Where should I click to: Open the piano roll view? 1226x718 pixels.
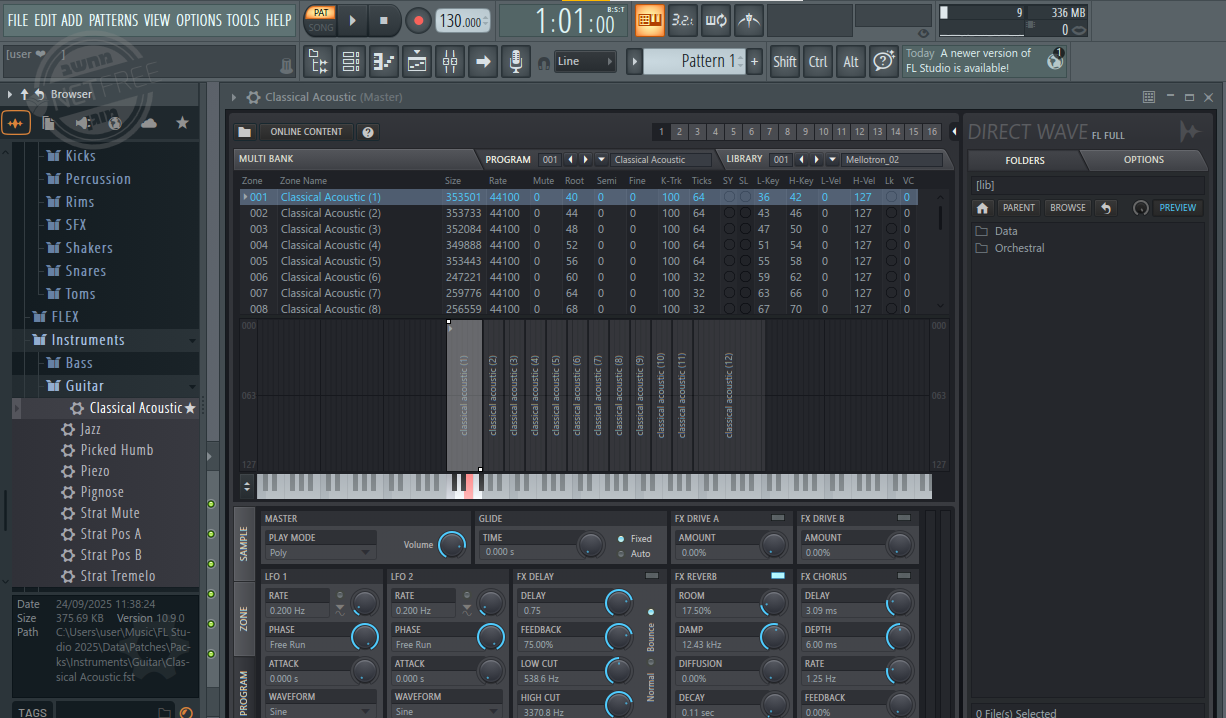[x=384, y=62]
